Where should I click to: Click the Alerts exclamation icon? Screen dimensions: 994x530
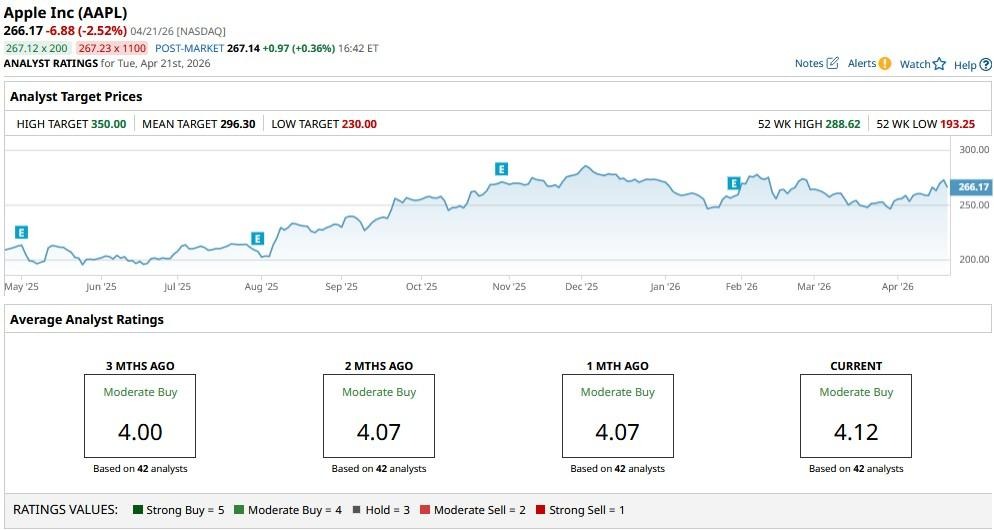pos(884,63)
